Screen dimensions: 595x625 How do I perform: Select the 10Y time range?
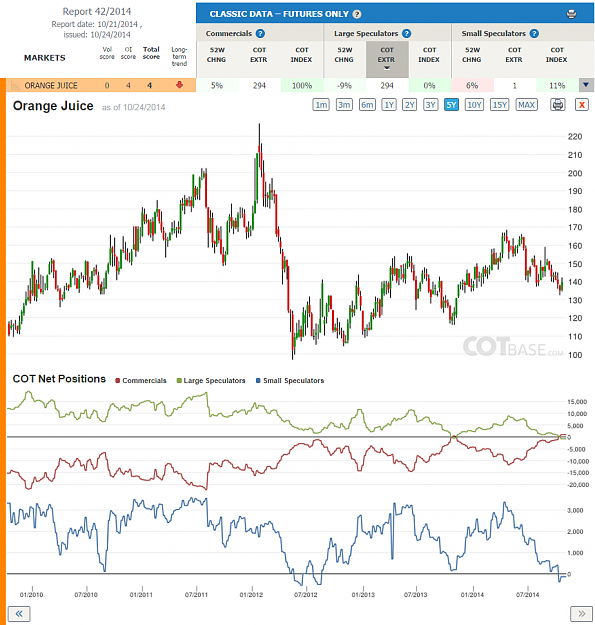[x=474, y=105]
